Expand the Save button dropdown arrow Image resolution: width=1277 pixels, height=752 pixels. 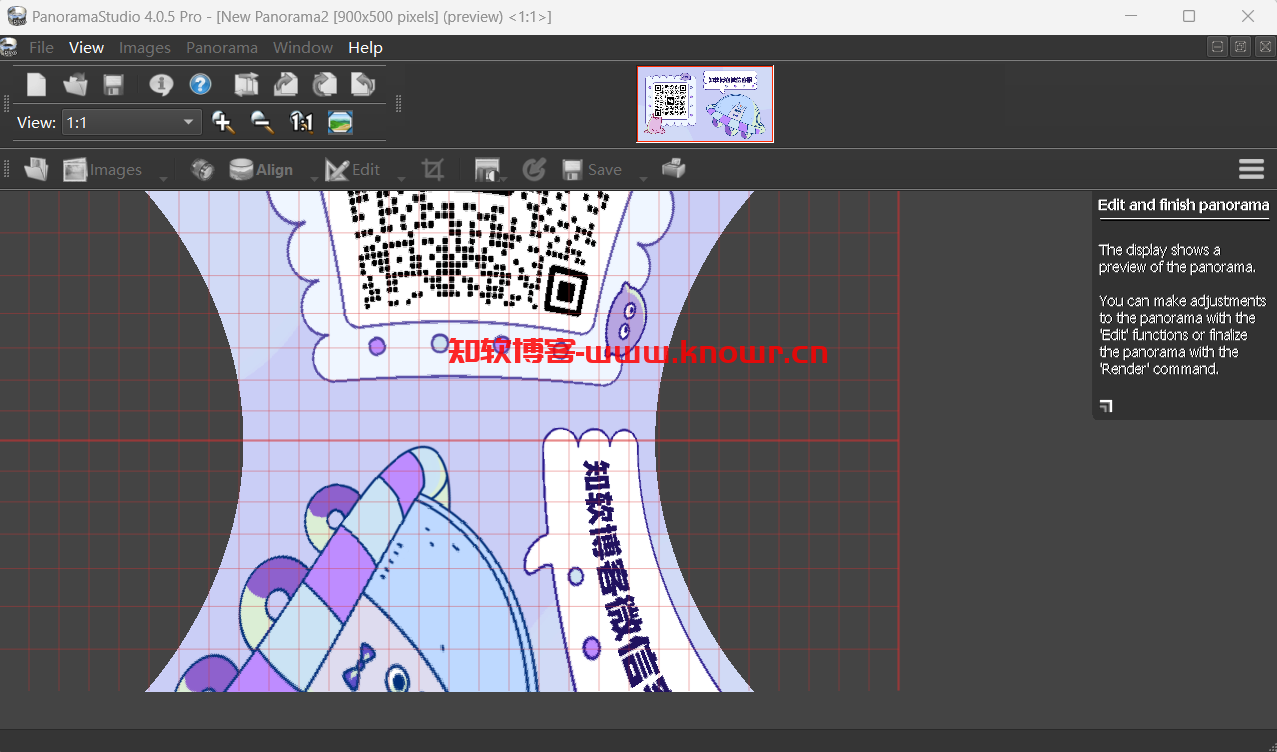coord(643,180)
